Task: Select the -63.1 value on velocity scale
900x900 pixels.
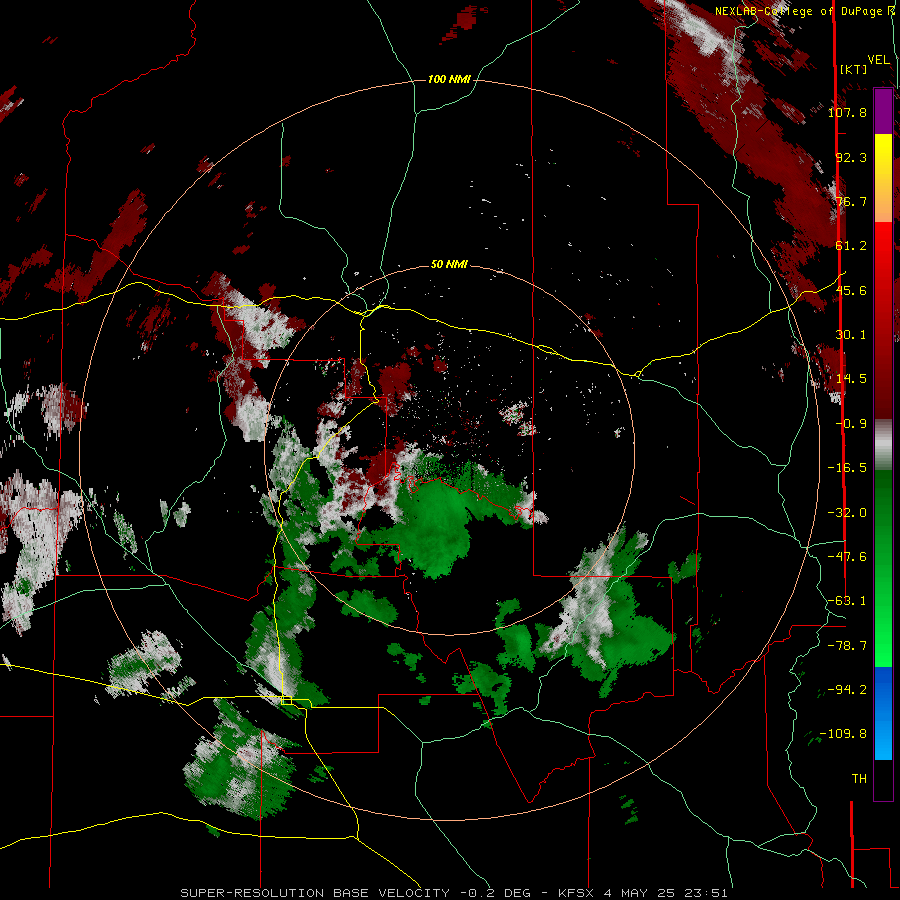Action: (847, 601)
